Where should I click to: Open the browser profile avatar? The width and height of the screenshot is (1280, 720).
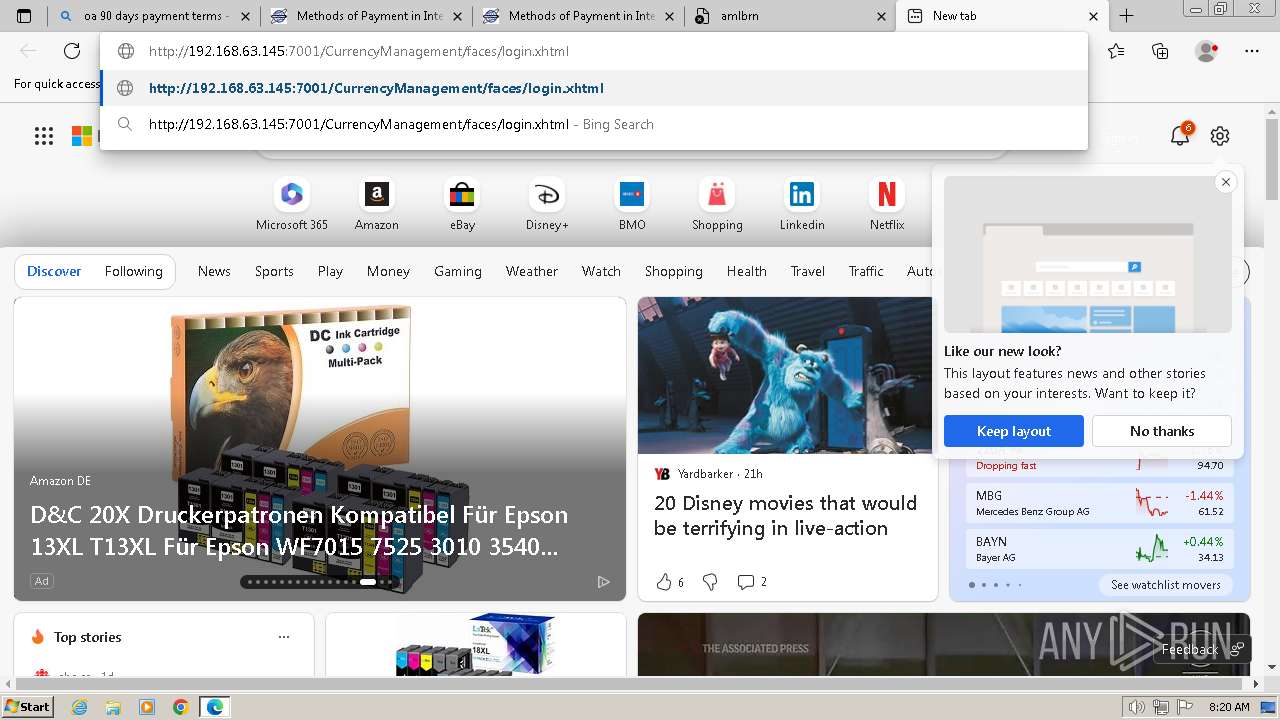click(x=1206, y=51)
